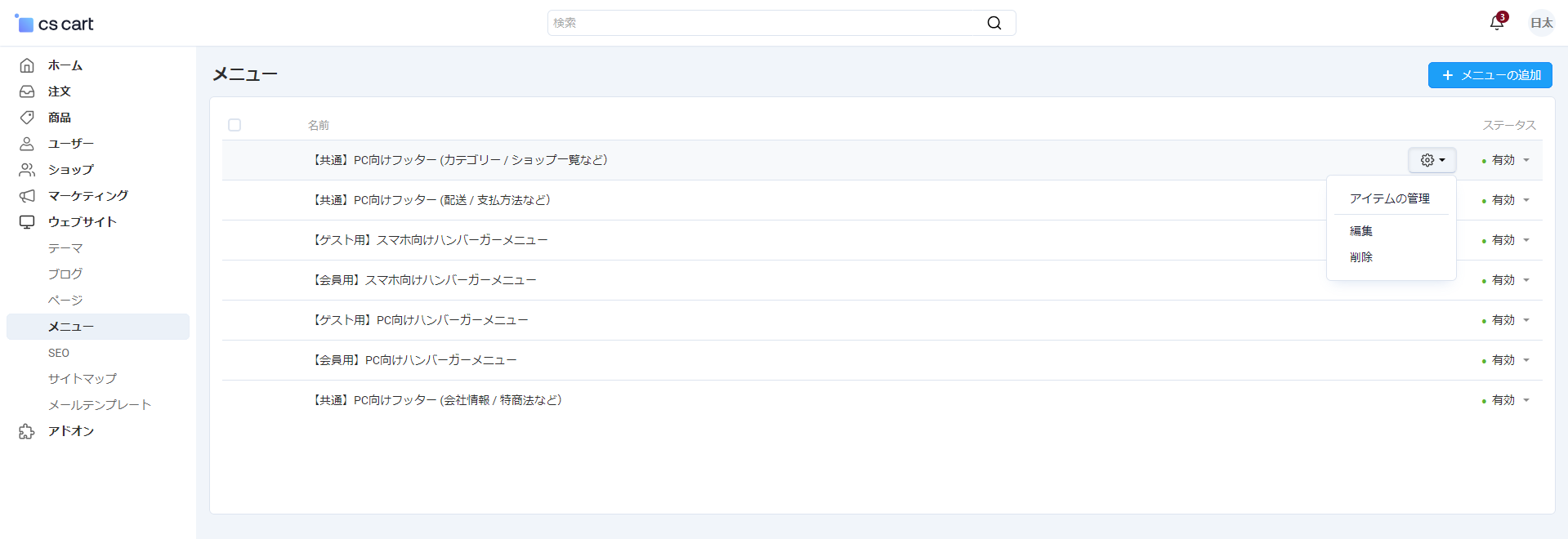Open the 【ゲスト用】PC向けハンバーガーメニュー link

pyautogui.click(x=419, y=320)
